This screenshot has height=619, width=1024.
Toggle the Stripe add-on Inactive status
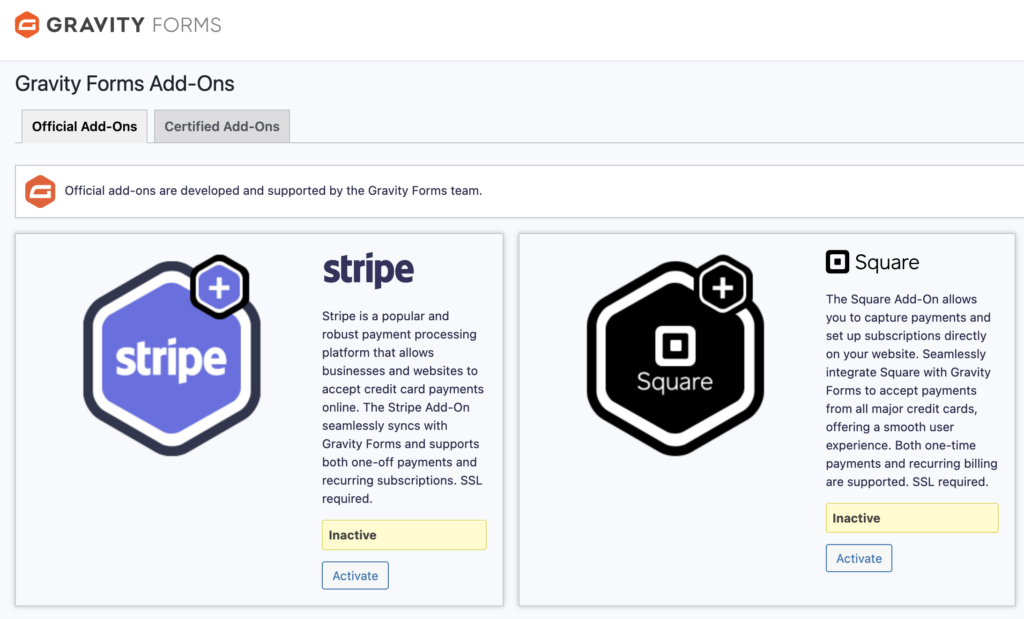click(403, 534)
